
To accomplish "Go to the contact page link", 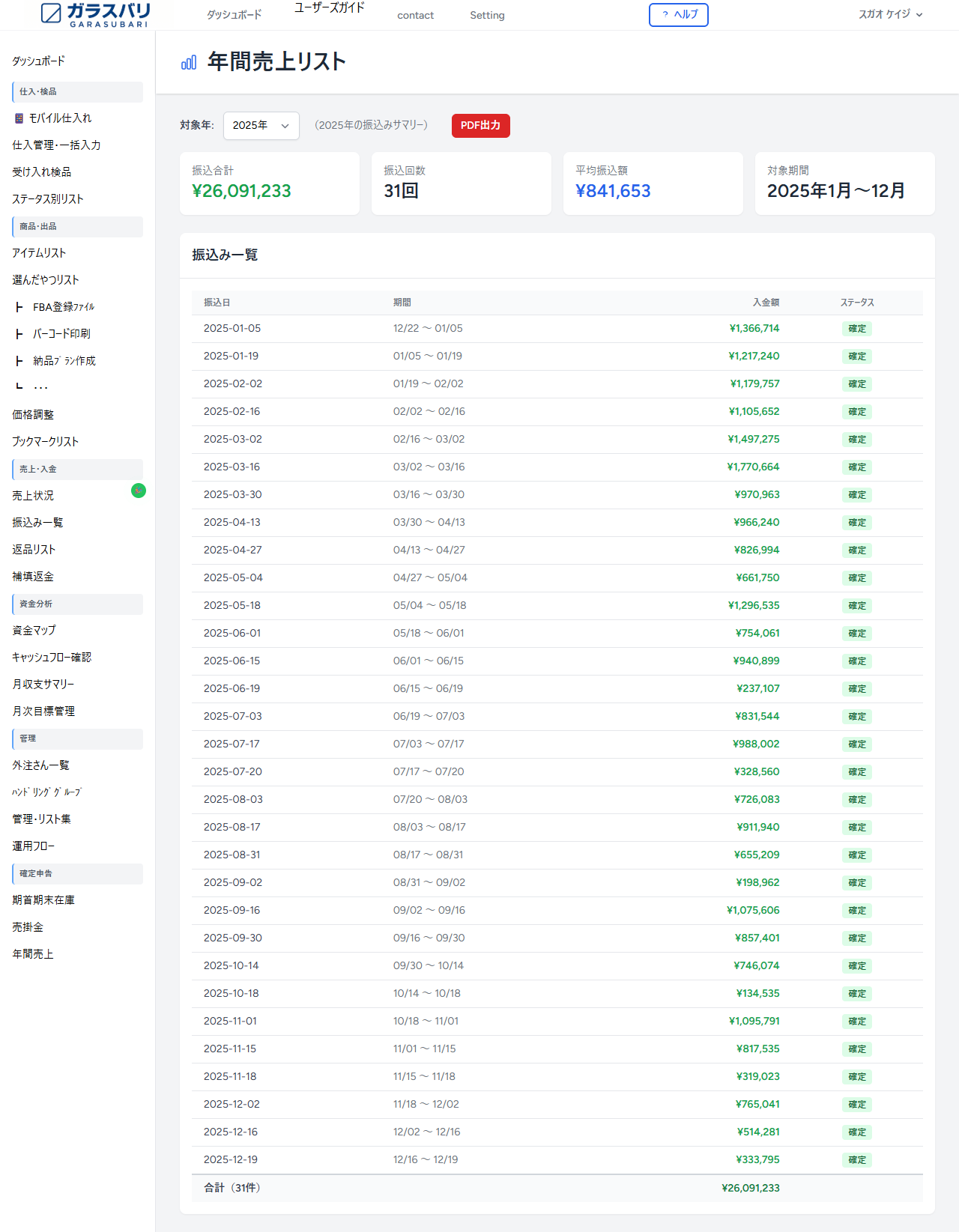I will pyautogui.click(x=415, y=16).
